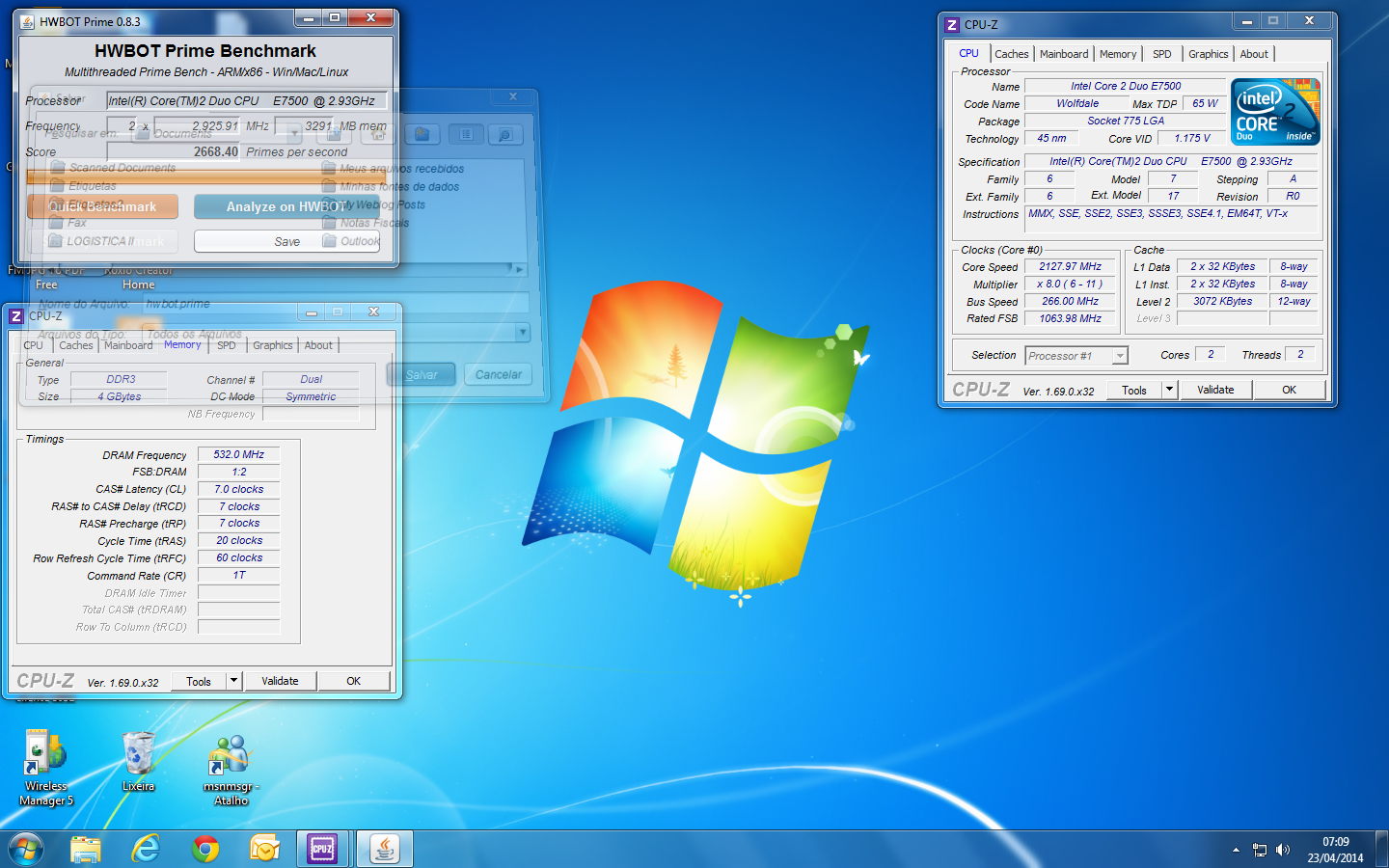Open Windows Explorer from the taskbar
Screen dimensions: 1389x868
tap(86, 849)
